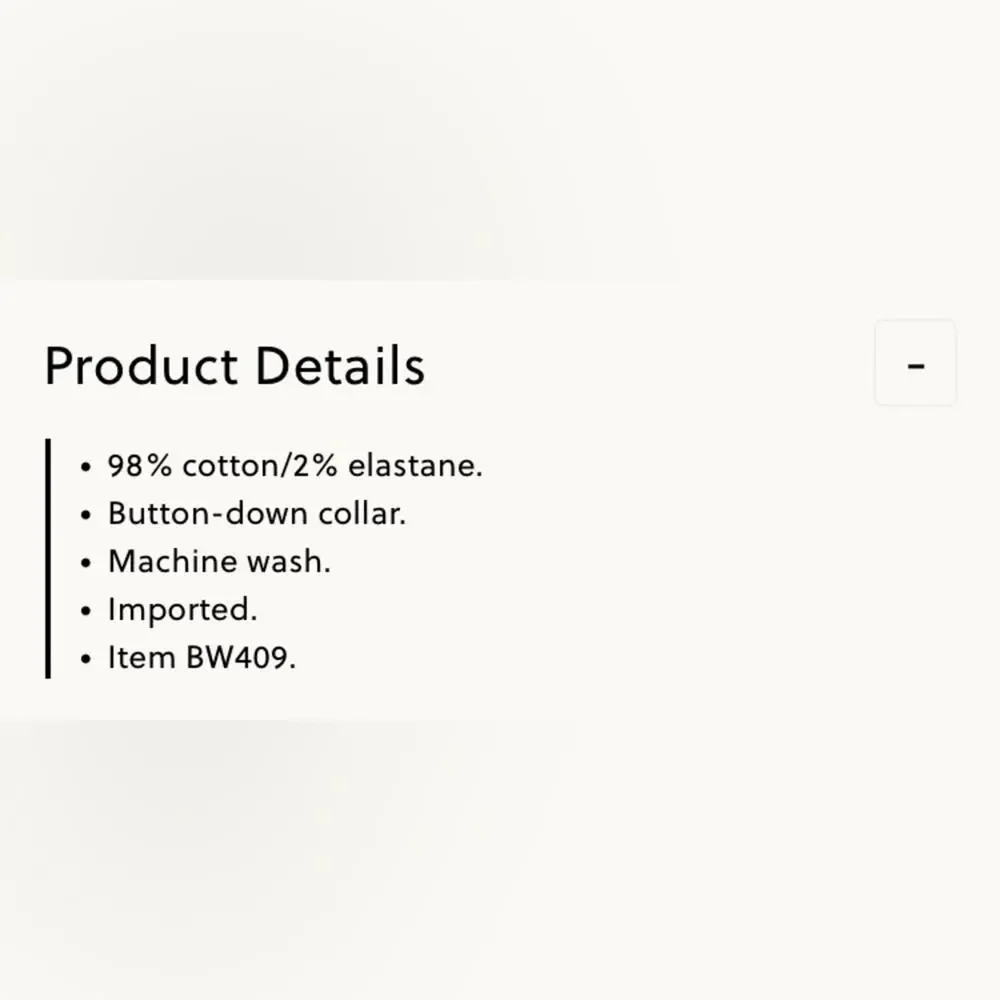Screen dimensions: 1000x1000
Task: Click the word collar
Action: click(362, 513)
